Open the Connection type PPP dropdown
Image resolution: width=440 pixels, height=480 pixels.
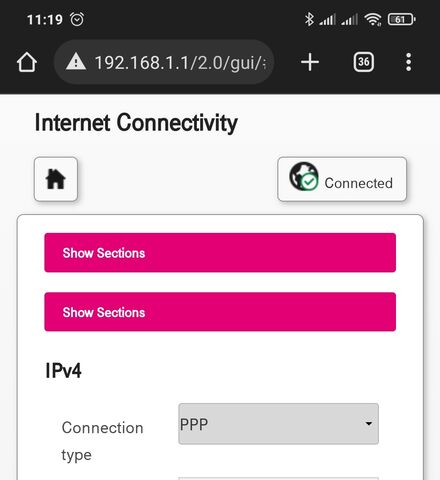(x=278, y=424)
